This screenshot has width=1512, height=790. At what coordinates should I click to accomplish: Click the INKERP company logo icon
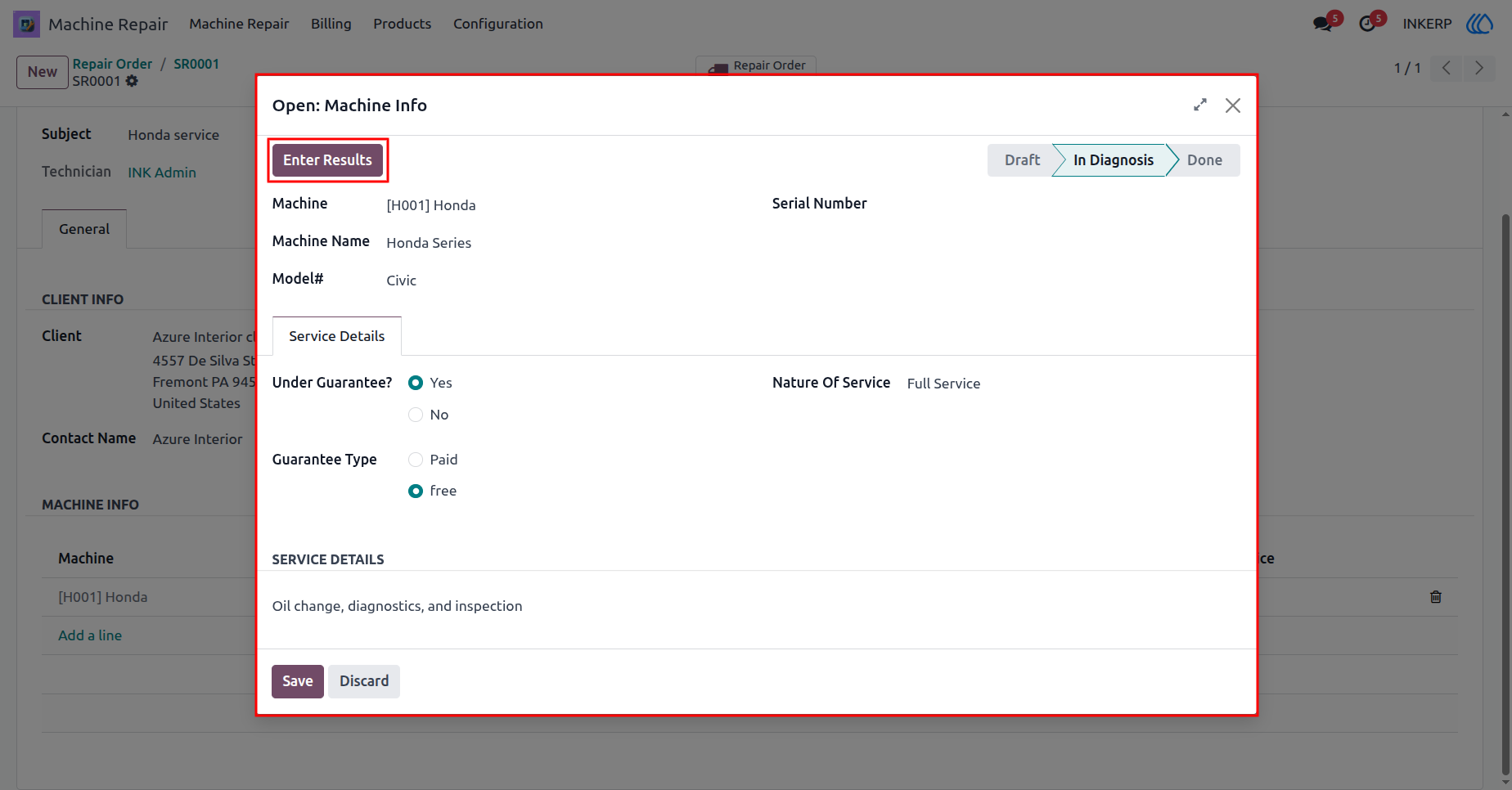[x=1479, y=24]
